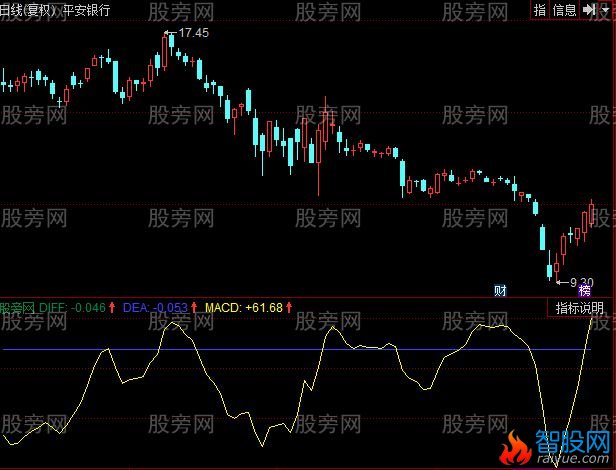The height and width of the screenshot is (470, 616).
Task: Click the DEA: -0.053 value
Action: [x=155, y=307]
